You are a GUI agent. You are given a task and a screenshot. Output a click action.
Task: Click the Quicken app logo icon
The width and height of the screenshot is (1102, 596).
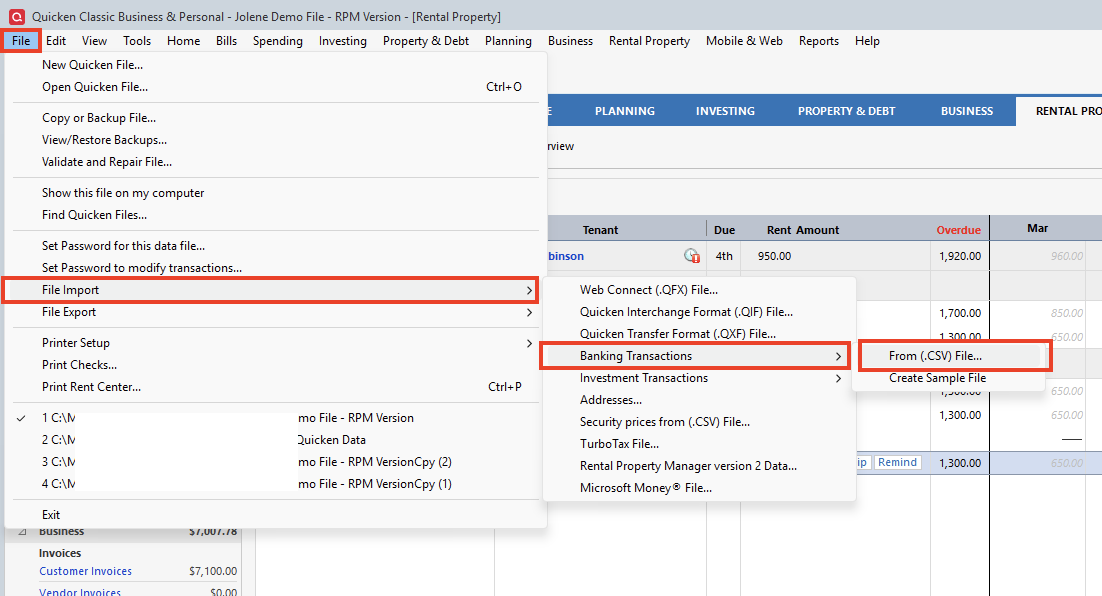[16, 16]
